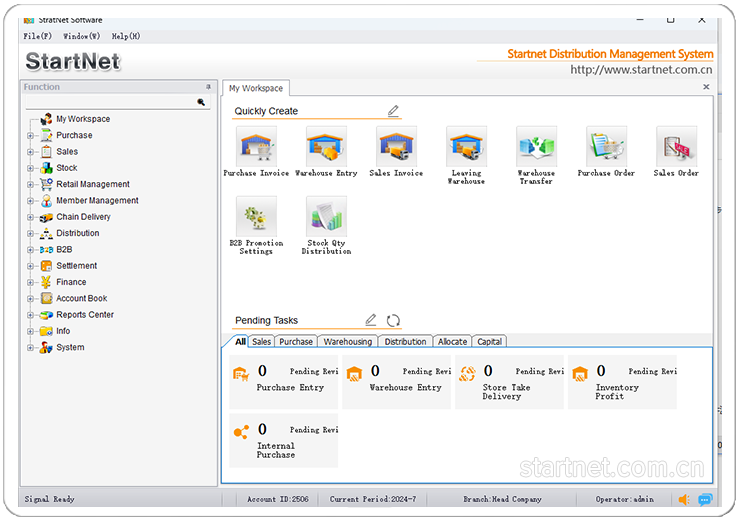Open Purchase Entry pending task card
Screen dimensions: 740x521
[284, 382]
